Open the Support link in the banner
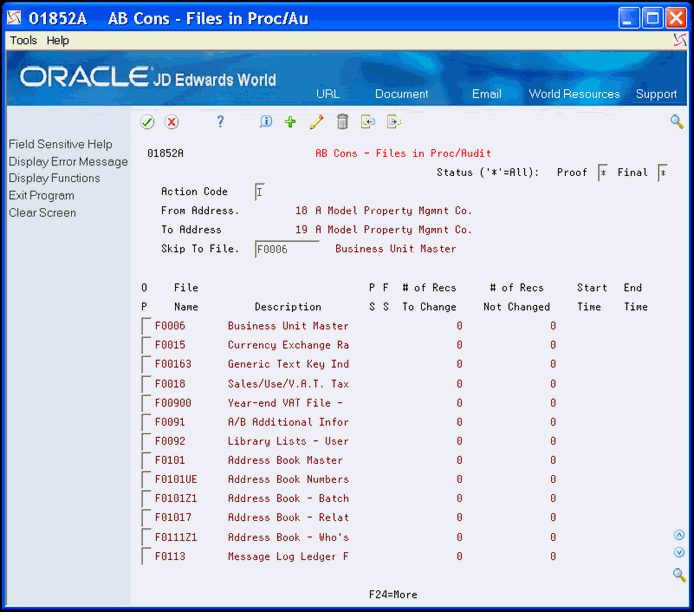 click(656, 94)
